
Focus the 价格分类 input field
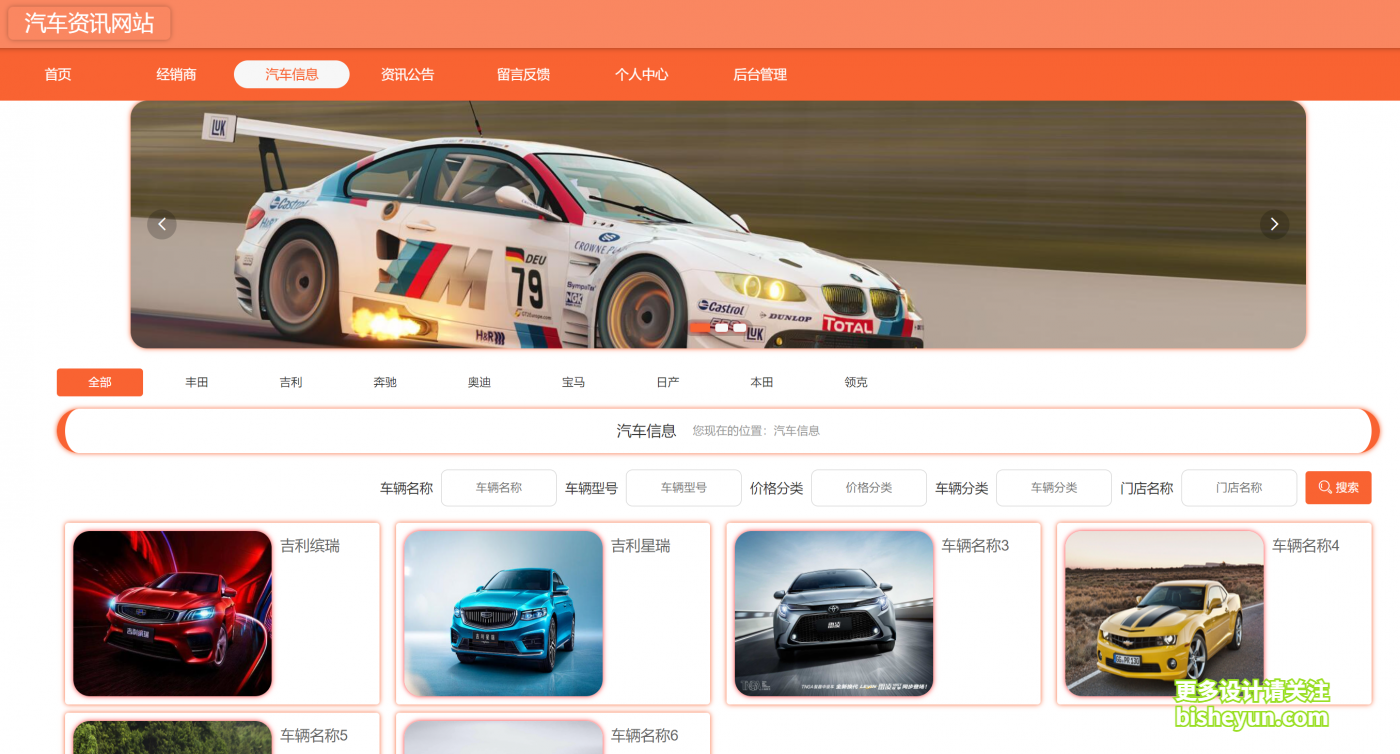(869, 488)
